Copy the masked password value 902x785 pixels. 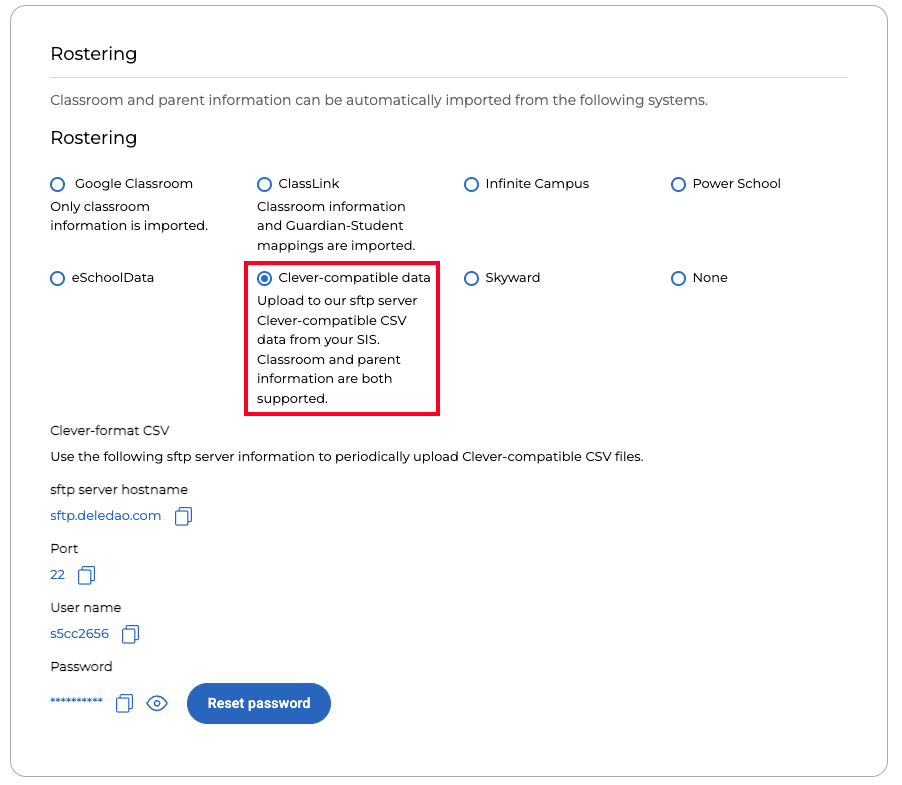coord(124,703)
